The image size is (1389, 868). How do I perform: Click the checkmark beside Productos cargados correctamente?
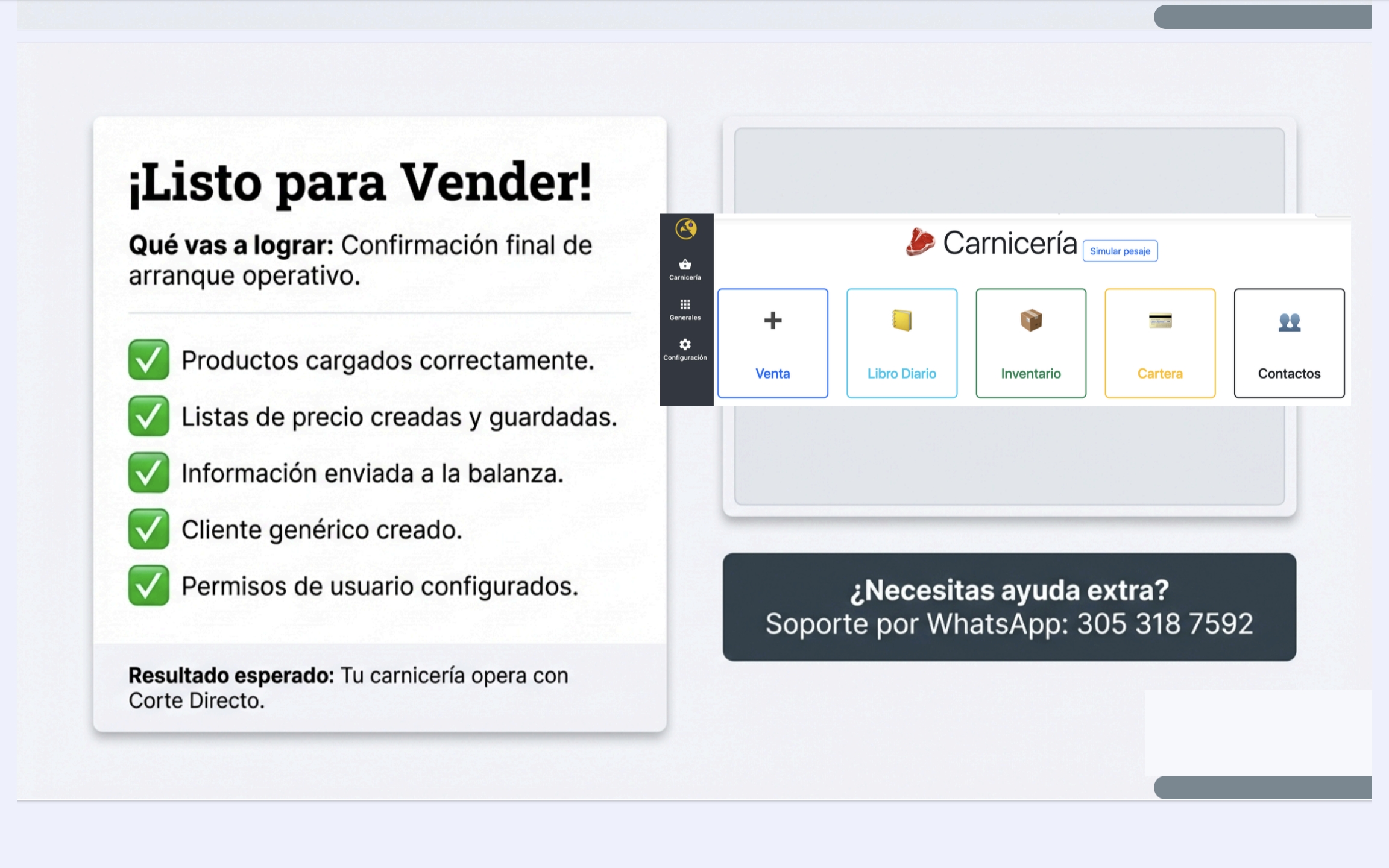coord(148,360)
